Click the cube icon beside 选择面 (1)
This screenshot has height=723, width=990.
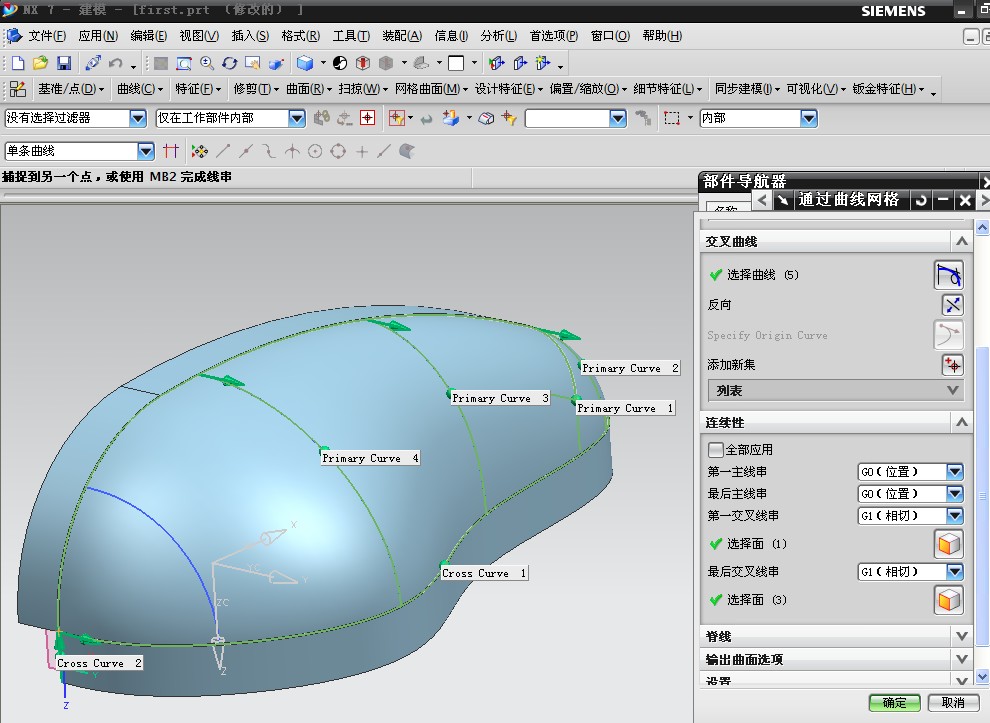coord(948,544)
